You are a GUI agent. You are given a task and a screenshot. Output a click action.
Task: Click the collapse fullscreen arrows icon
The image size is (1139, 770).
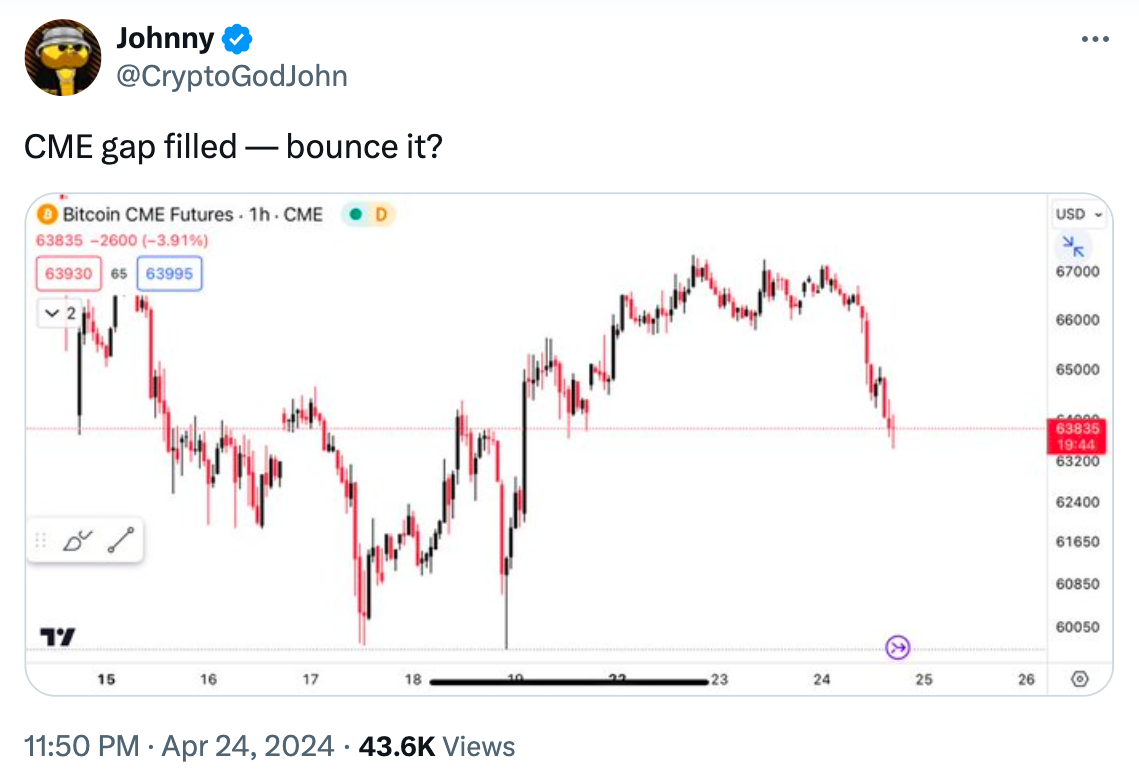(x=1073, y=246)
